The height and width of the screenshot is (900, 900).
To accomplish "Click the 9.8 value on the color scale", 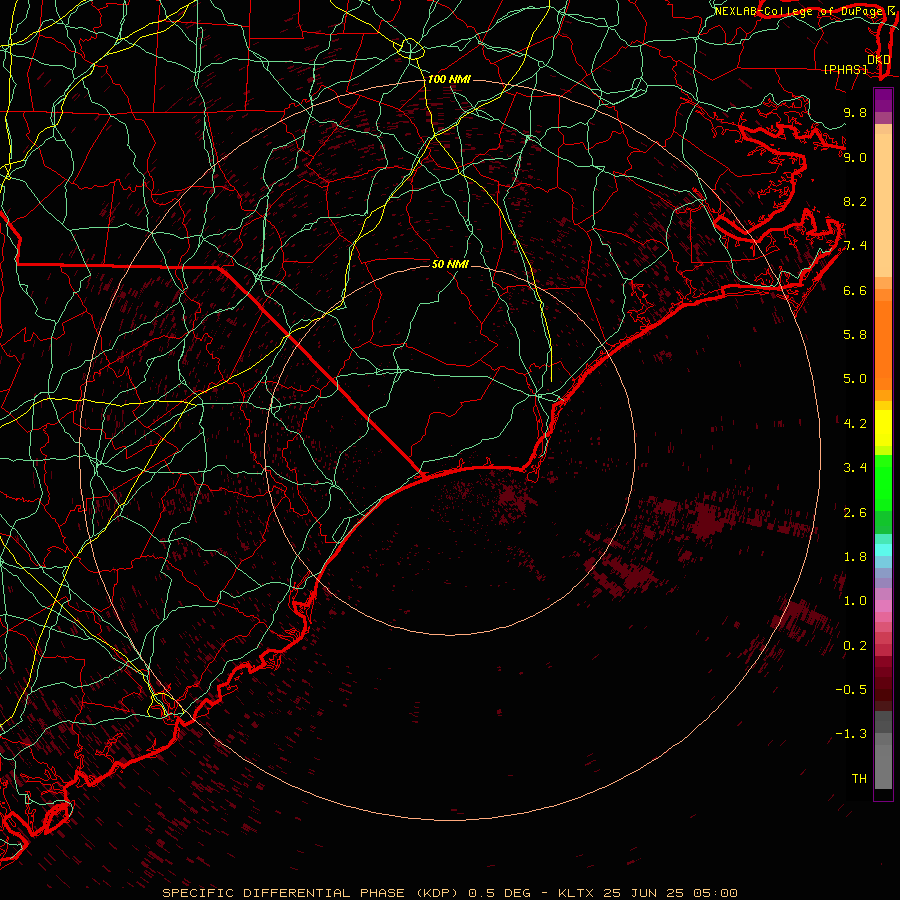I will click(855, 112).
